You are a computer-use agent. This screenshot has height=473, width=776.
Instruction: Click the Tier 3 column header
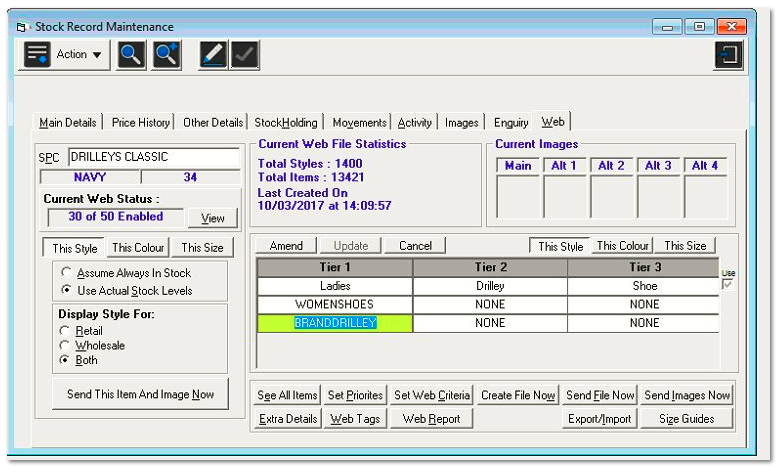[x=644, y=267]
